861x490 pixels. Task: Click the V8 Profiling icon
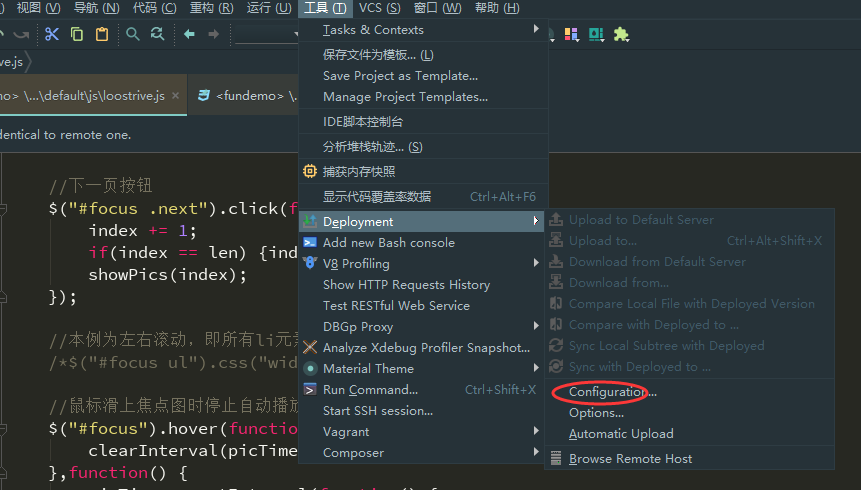310,263
